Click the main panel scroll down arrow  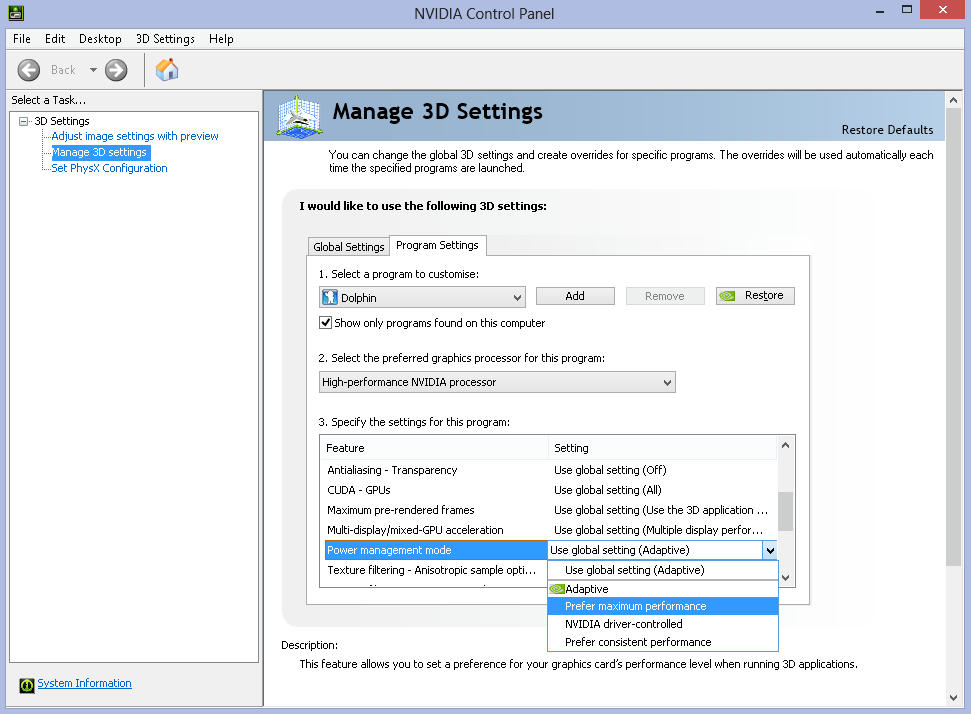point(954,698)
